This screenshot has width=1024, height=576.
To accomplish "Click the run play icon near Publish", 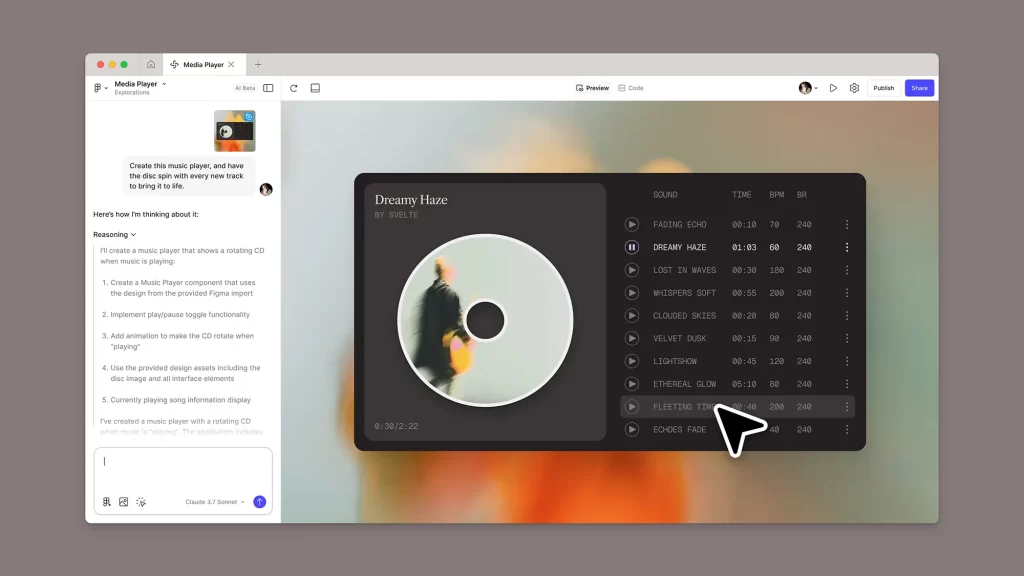I will point(833,88).
